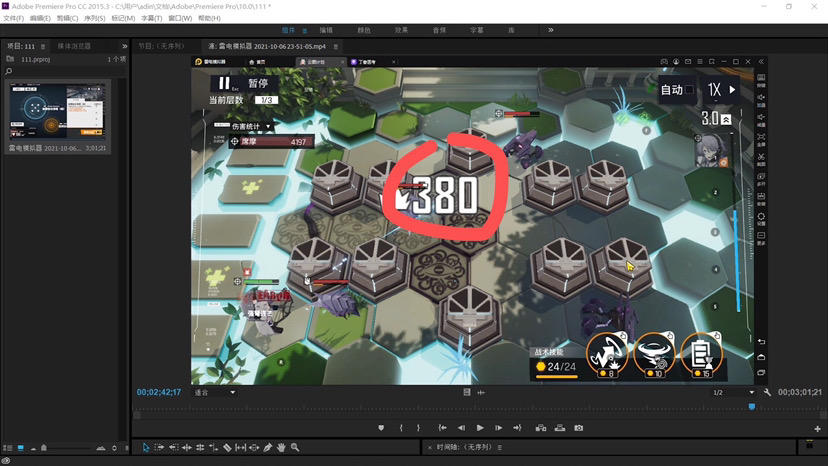Add a marker with the marker button

pos(381,428)
